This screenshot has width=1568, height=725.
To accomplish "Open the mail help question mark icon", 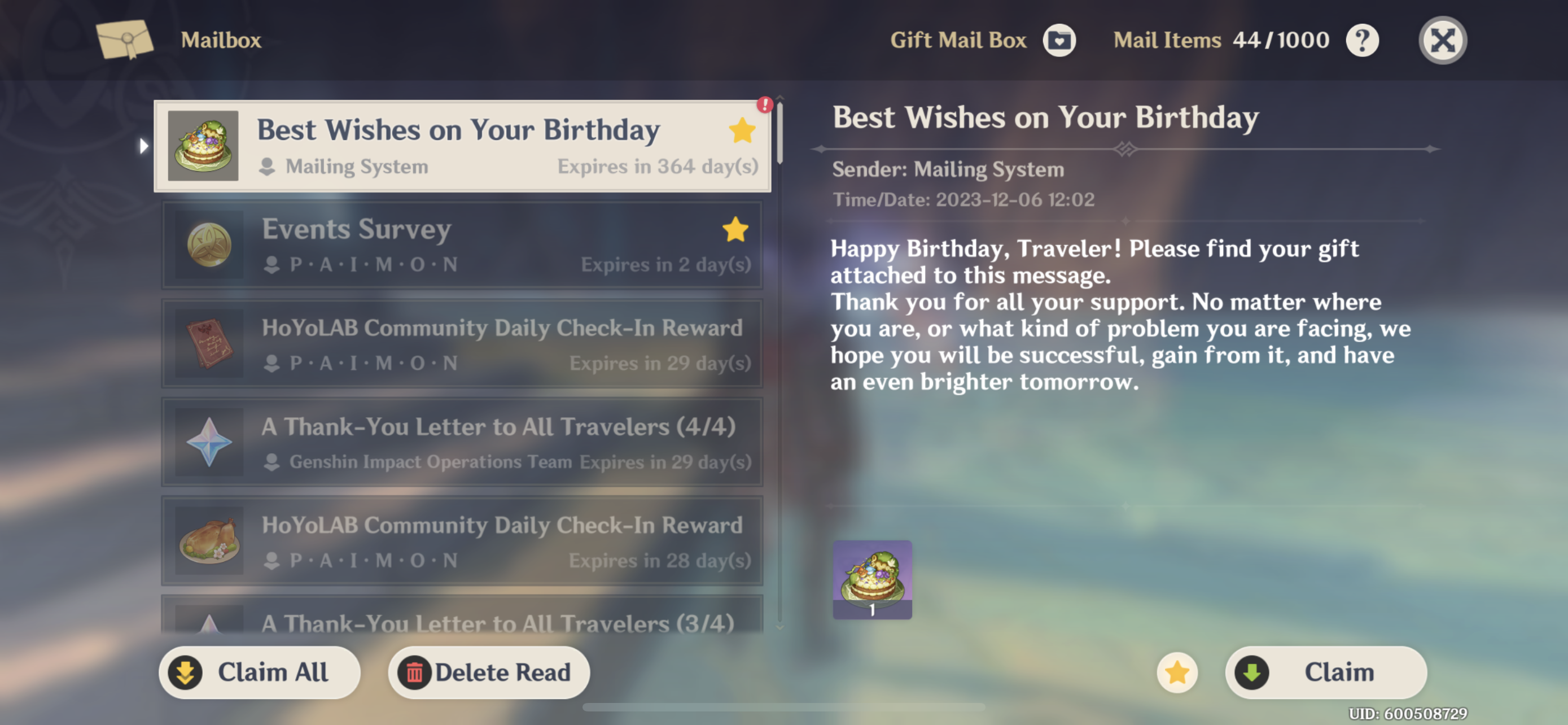I will coord(1362,41).
